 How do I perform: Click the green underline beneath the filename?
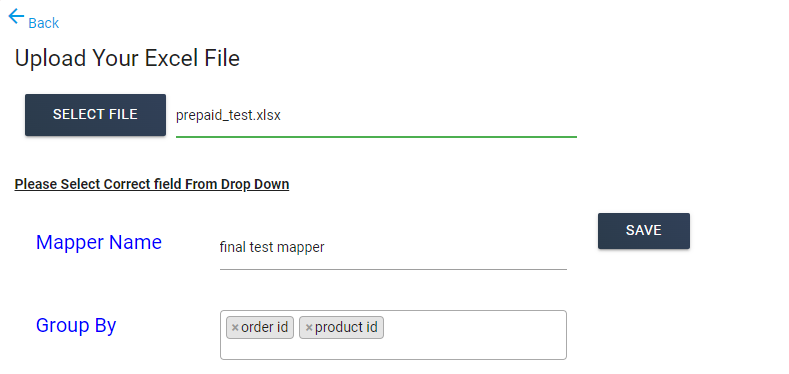[376, 136]
